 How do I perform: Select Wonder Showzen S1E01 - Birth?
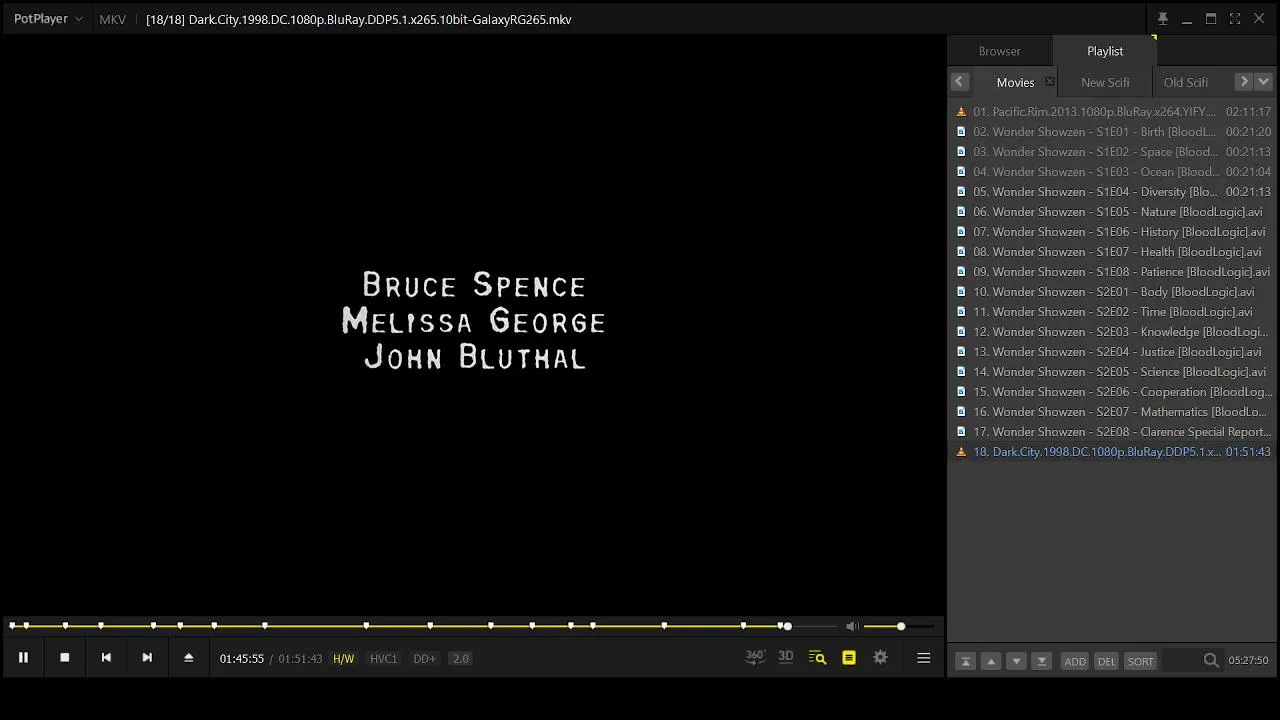point(1113,132)
